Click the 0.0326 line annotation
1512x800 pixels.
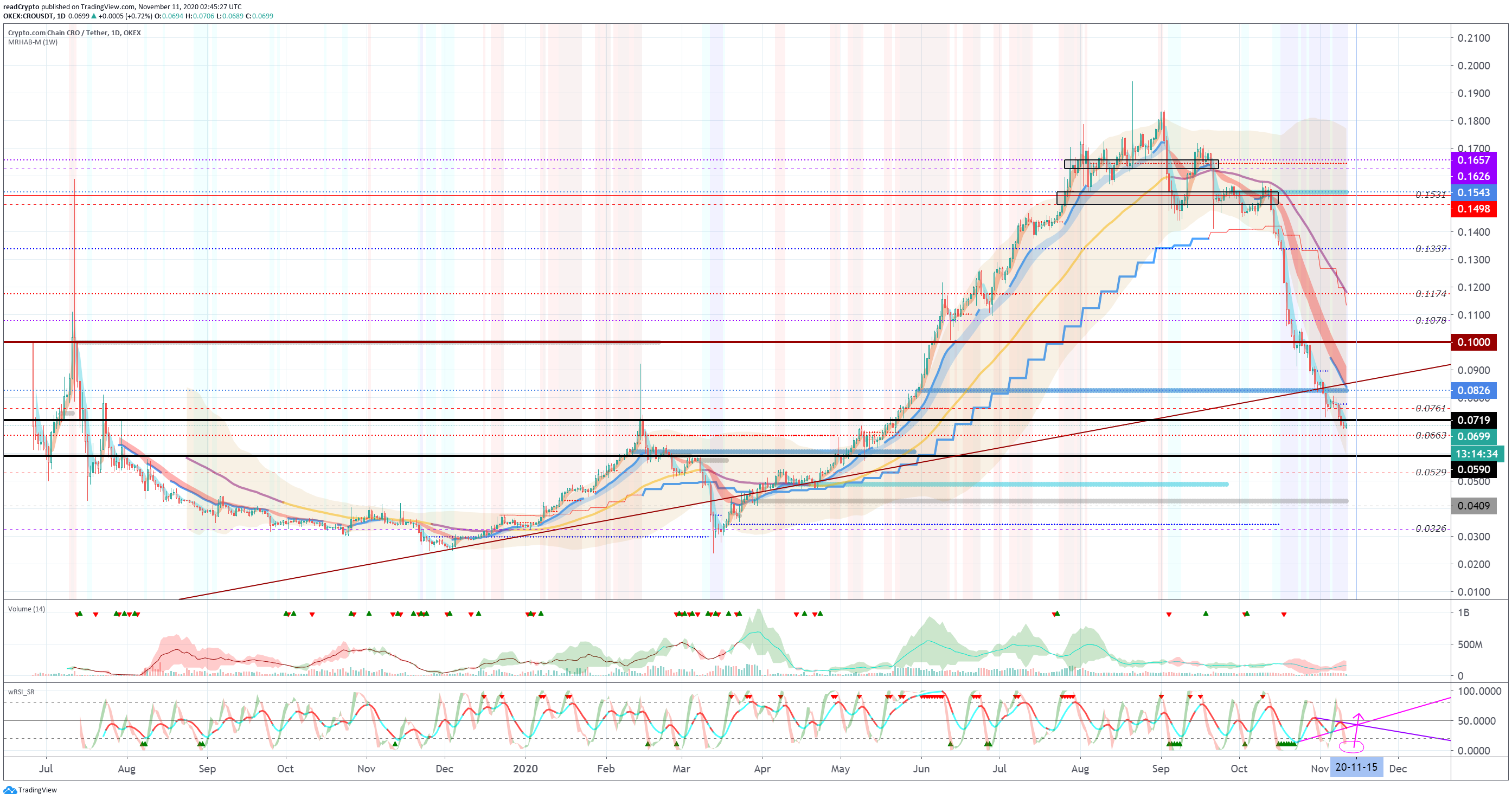click(x=1431, y=529)
